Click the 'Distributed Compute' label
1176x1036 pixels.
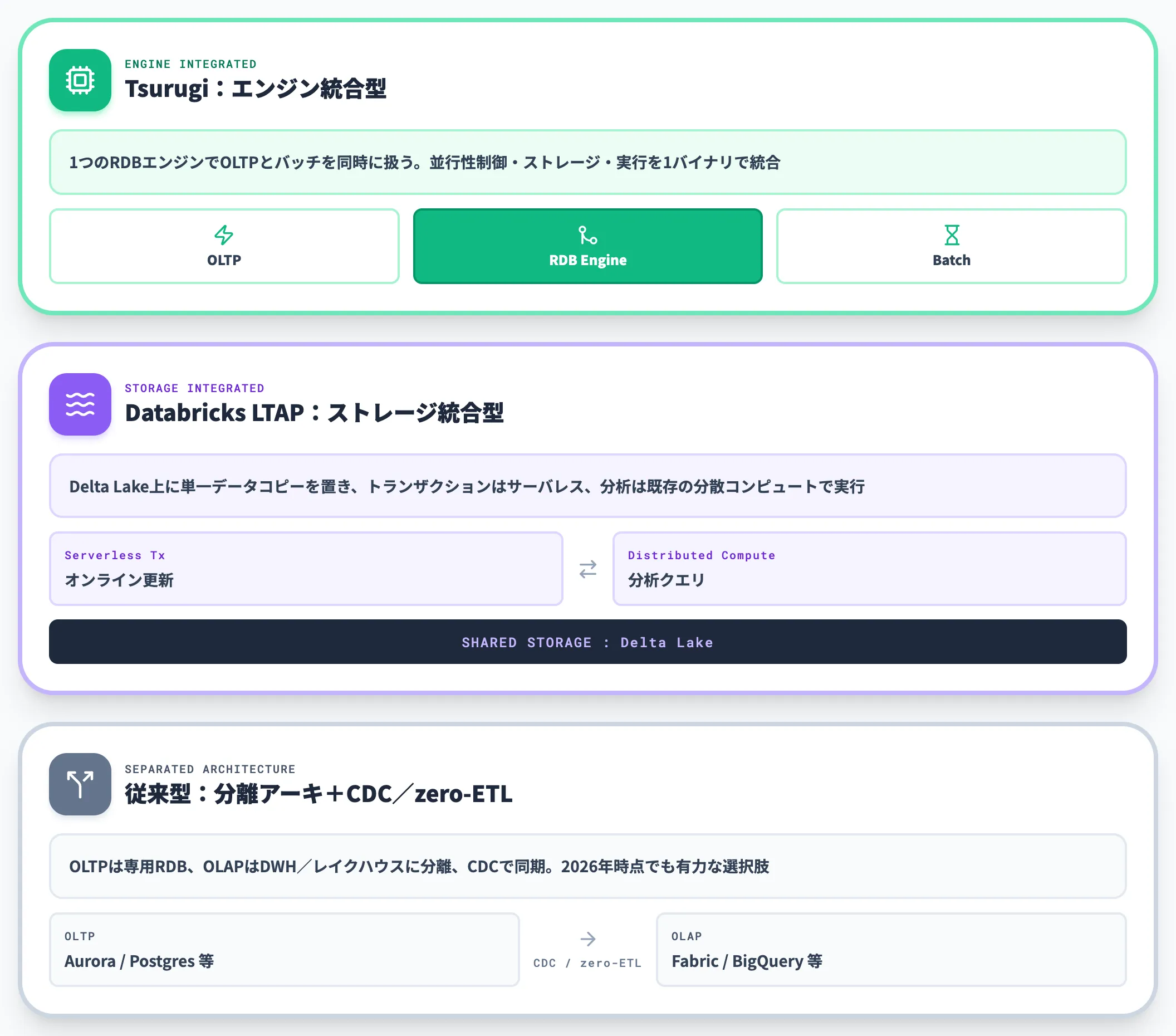pyautogui.click(x=702, y=555)
